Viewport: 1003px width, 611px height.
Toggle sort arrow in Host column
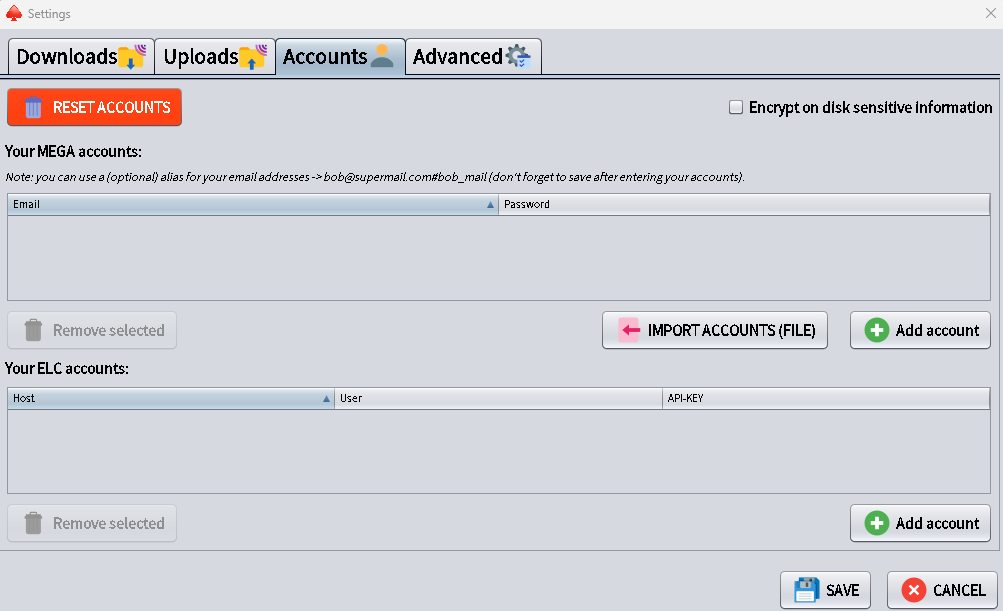[326, 398]
